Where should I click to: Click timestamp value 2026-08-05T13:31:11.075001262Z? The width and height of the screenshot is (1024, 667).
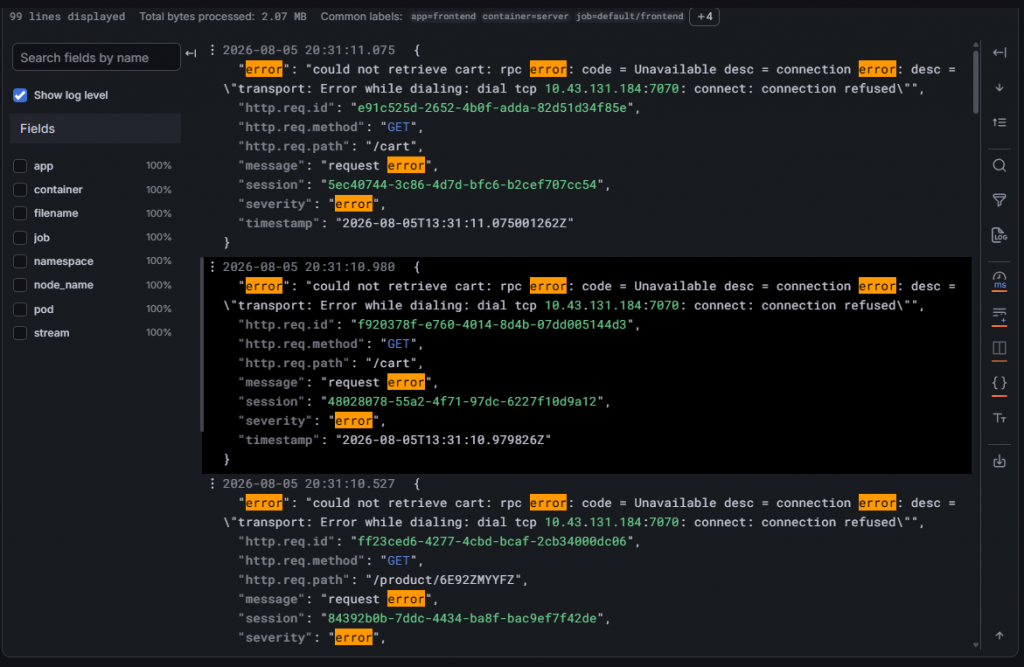(455, 223)
